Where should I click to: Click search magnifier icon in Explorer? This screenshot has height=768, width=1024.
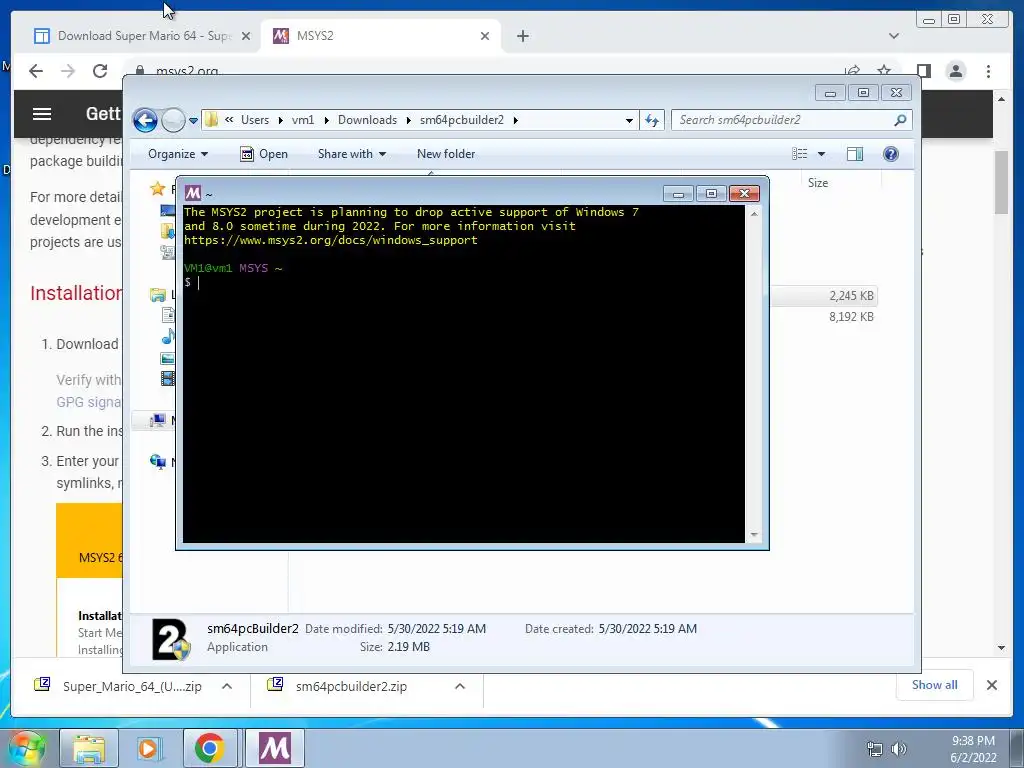900,120
